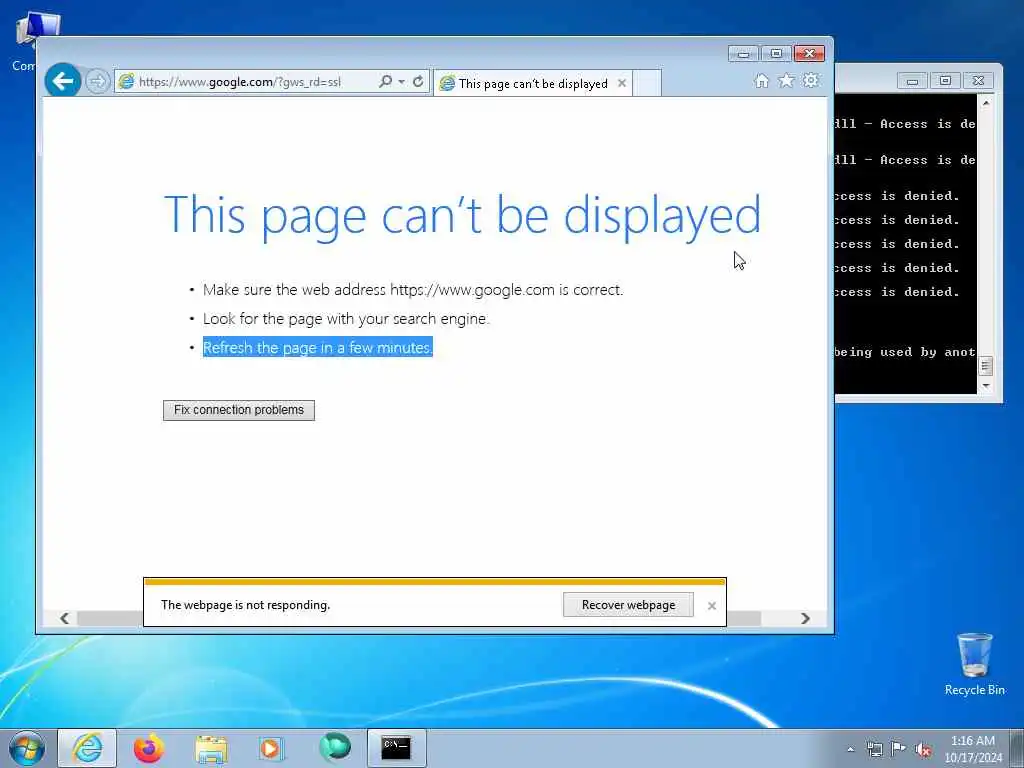Viewport: 1024px width, 768px height.
Task: Refresh the page with the reload icon
Action: [x=418, y=81]
